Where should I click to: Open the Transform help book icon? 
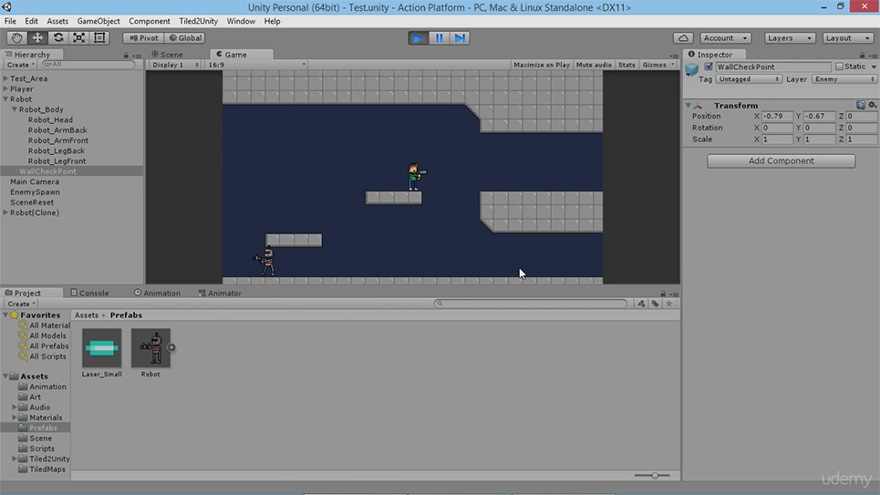coord(861,105)
